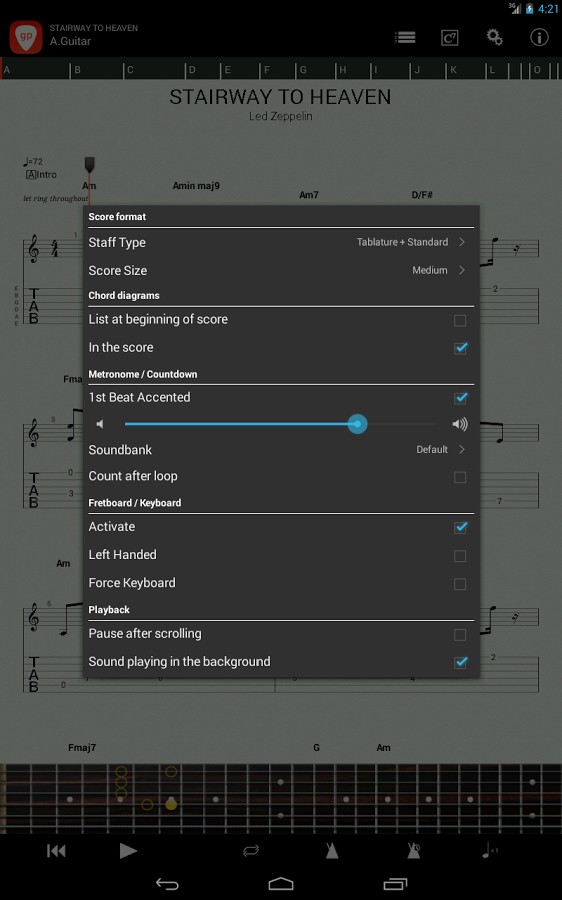Image resolution: width=562 pixels, height=900 pixels.
Task: Start playback with the play button
Action: tap(128, 851)
